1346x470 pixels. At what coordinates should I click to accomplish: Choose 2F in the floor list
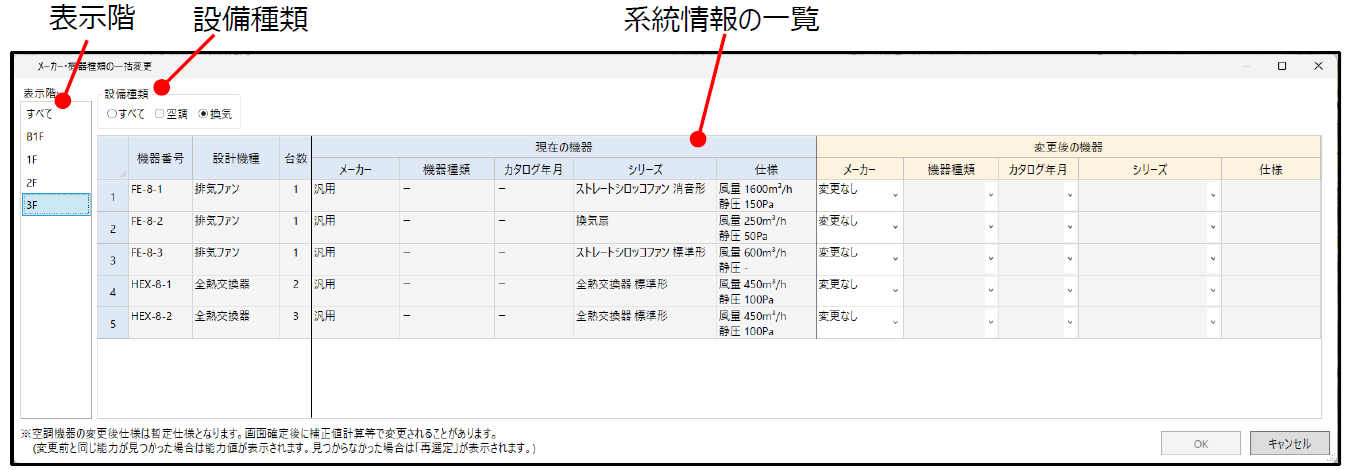pyautogui.click(x=34, y=182)
